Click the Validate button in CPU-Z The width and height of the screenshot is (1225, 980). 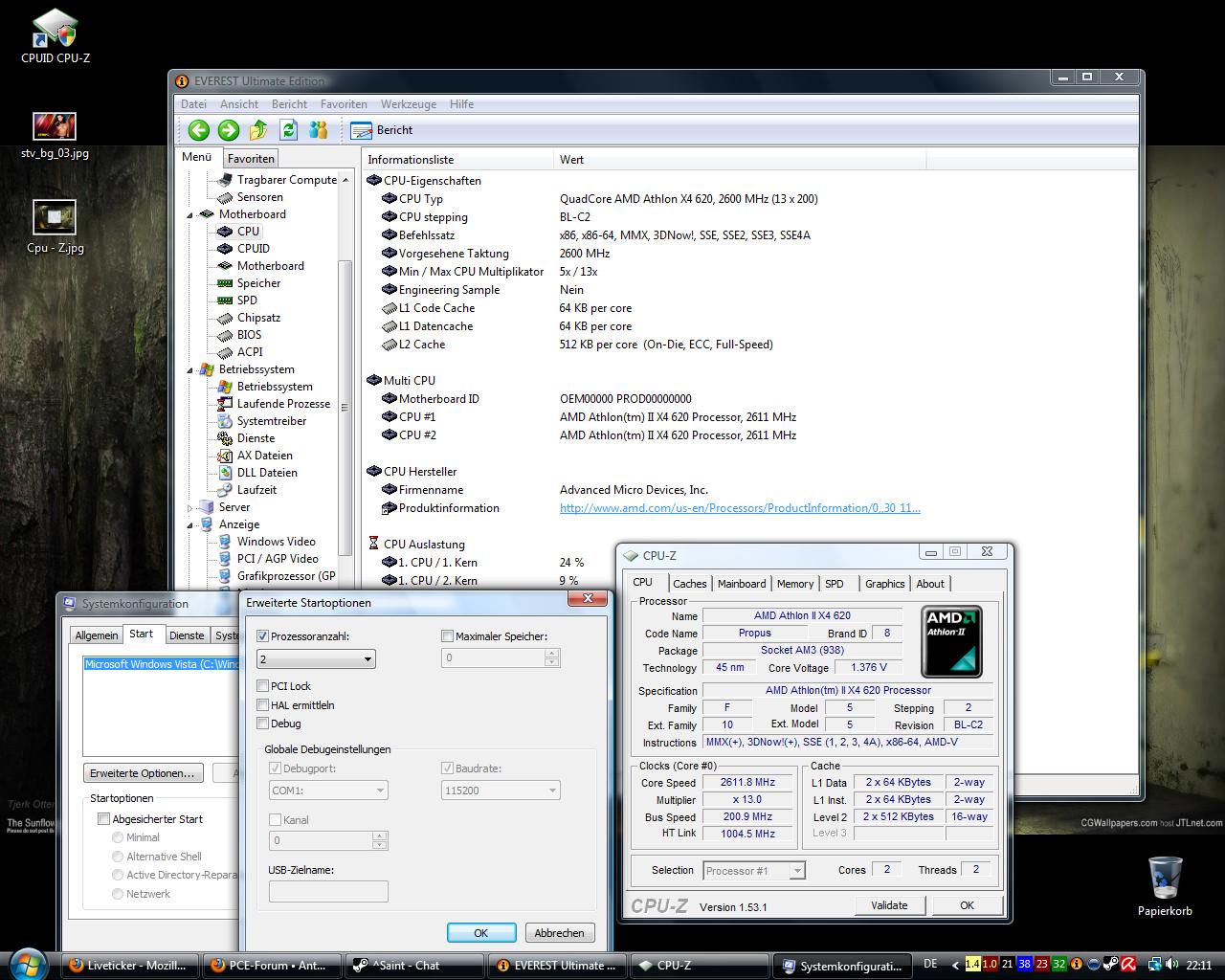[x=889, y=905]
